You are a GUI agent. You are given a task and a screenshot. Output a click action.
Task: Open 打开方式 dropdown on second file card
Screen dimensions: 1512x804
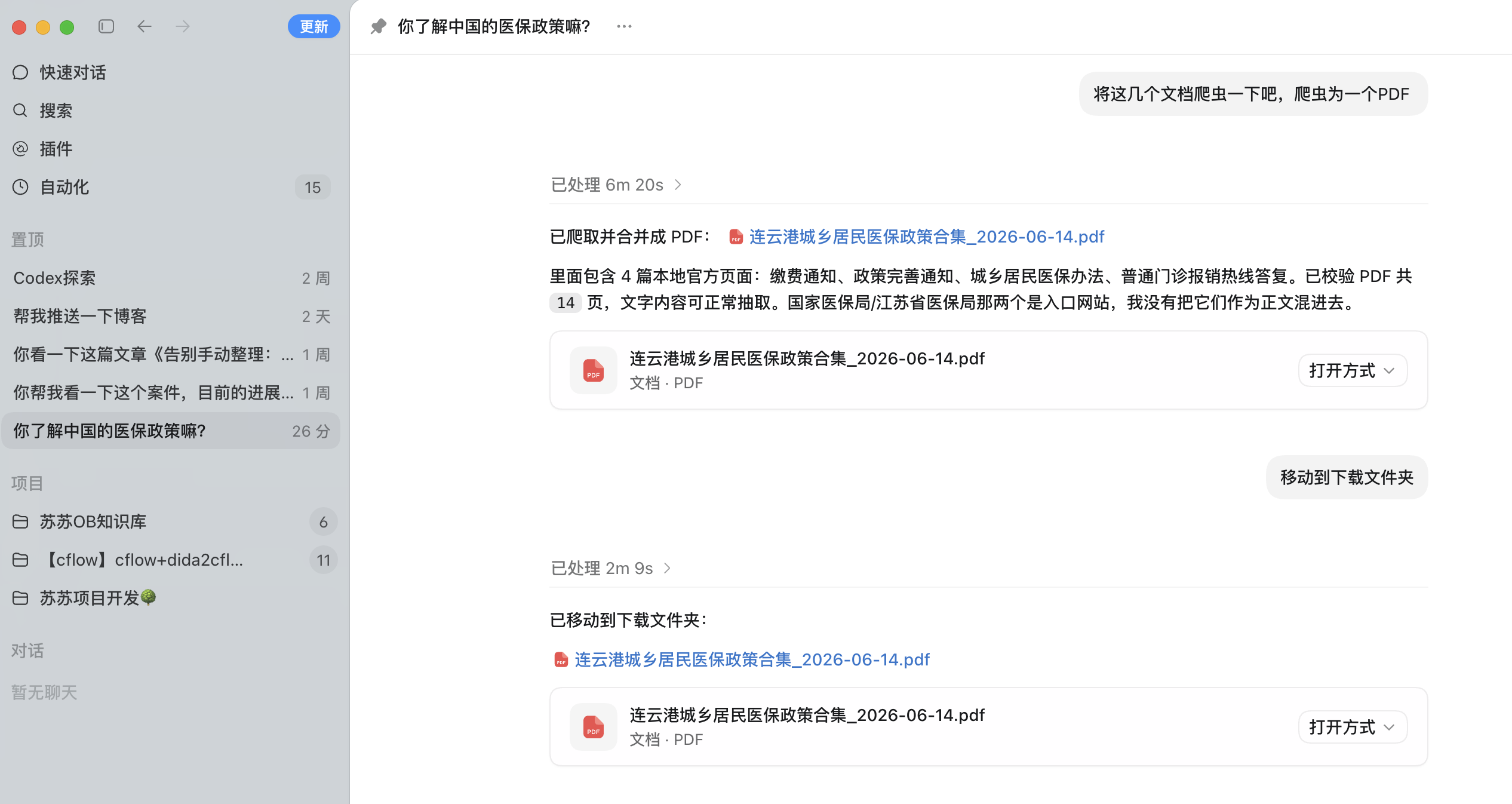pos(1353,727)
